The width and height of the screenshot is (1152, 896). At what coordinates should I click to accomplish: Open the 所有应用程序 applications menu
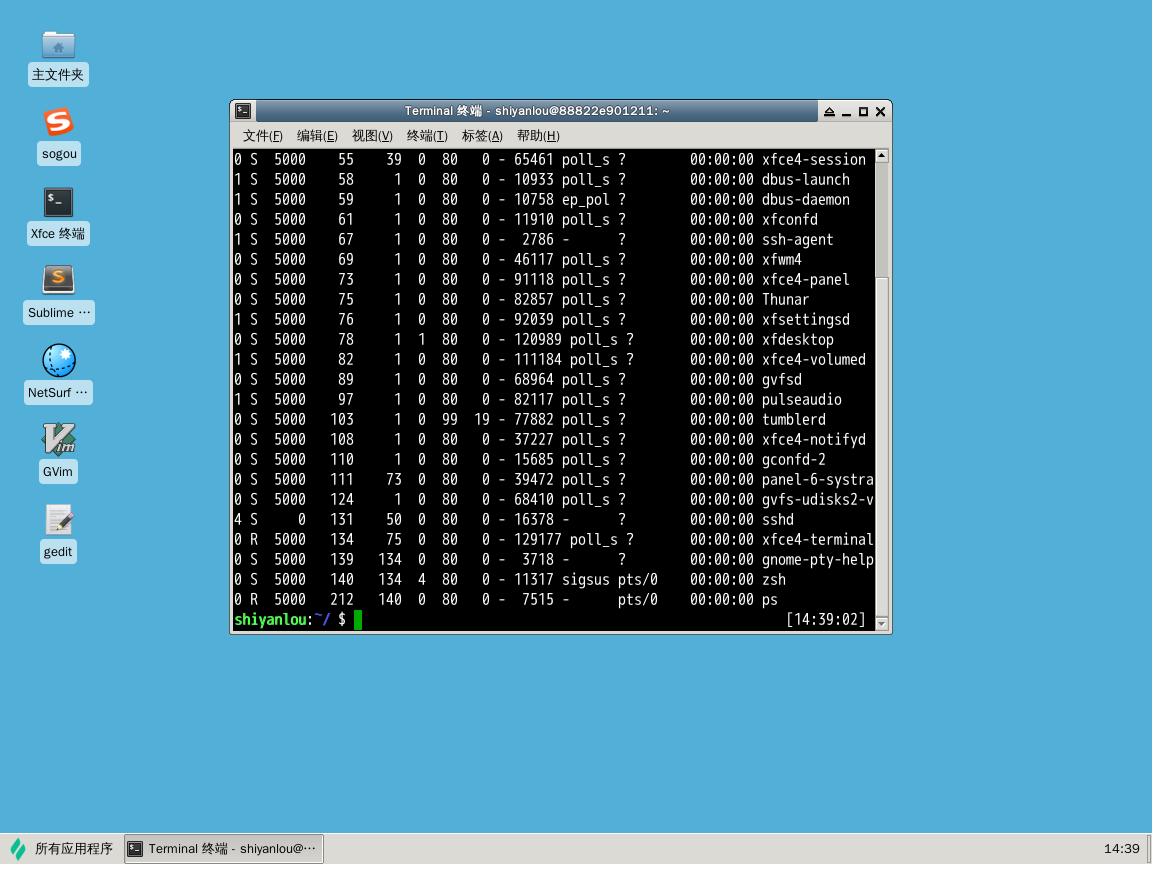point(62,849)
